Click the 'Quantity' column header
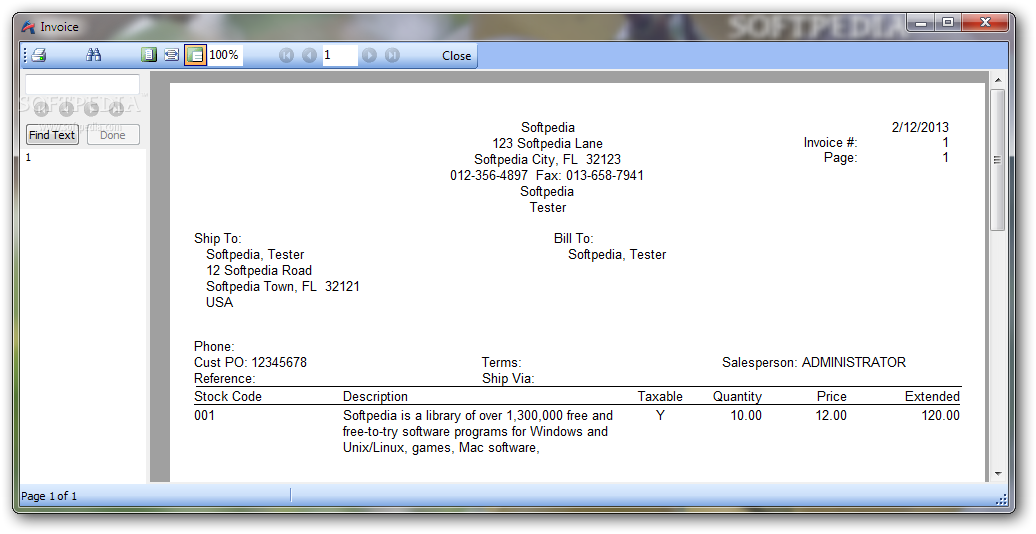This screenshot has height=534, width=1036. click(737, 397)
